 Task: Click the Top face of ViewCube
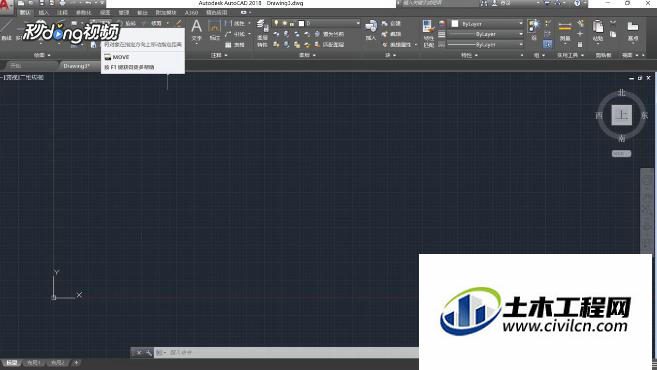coord(621,115)
